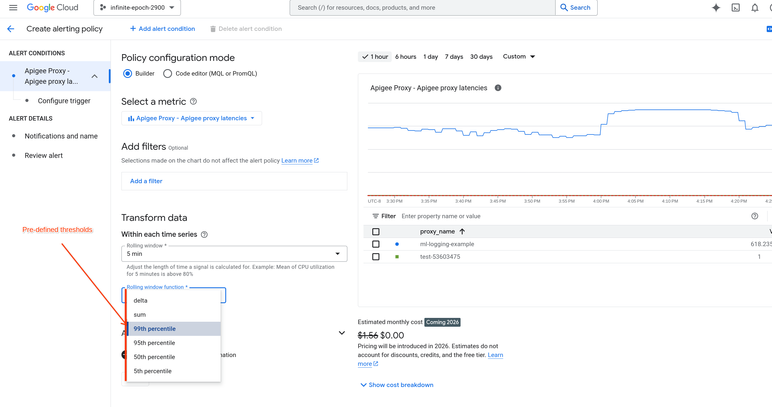Open the Rolling window 5 min dropdown
772x407 pixels.
(x=234, y=254)
